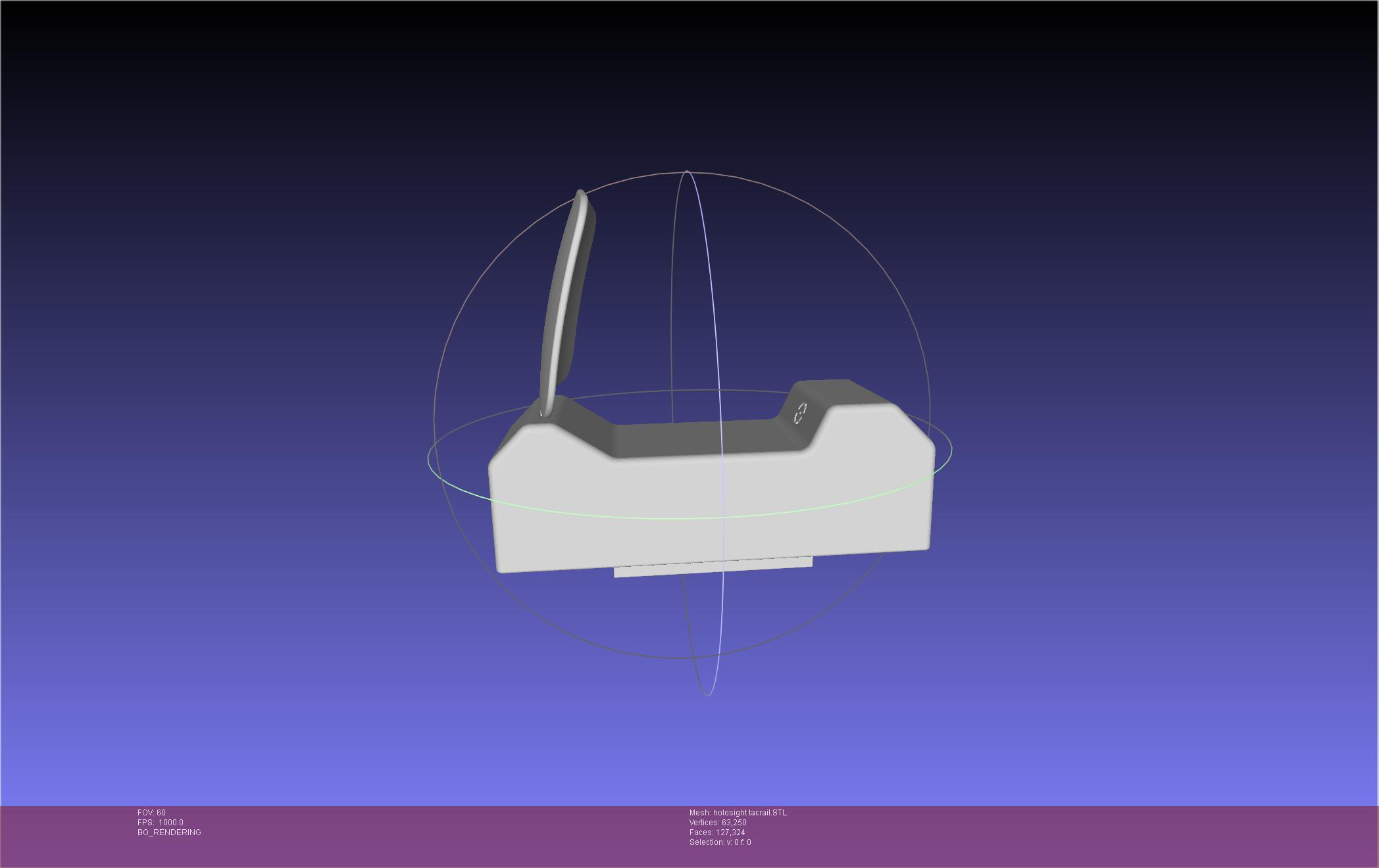1379x868 pixels.
Task: Click the Vertices: 63,250 text
Action: pos(717,823)
